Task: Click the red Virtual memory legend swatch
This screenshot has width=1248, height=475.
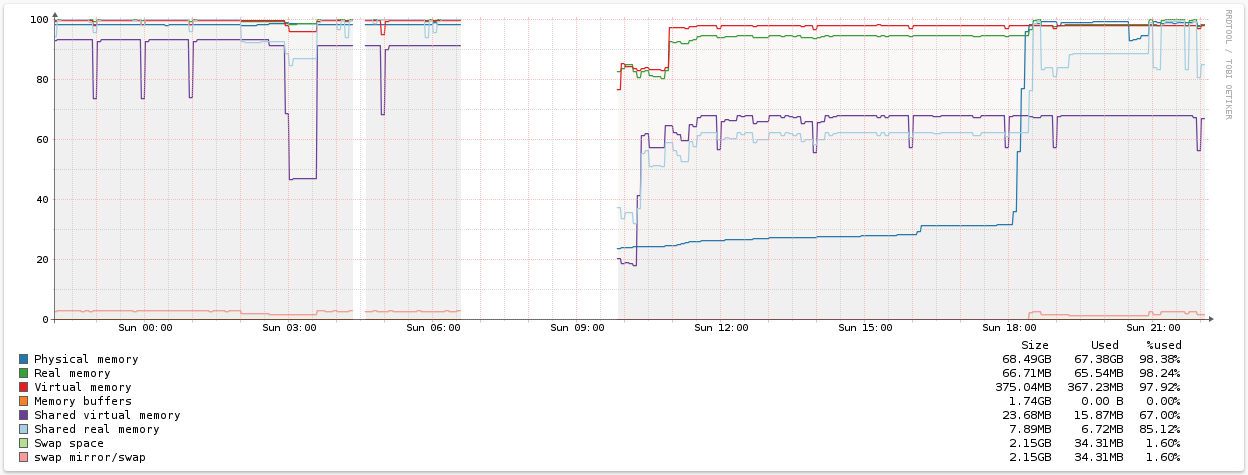Action: click(x=23, y=387)
